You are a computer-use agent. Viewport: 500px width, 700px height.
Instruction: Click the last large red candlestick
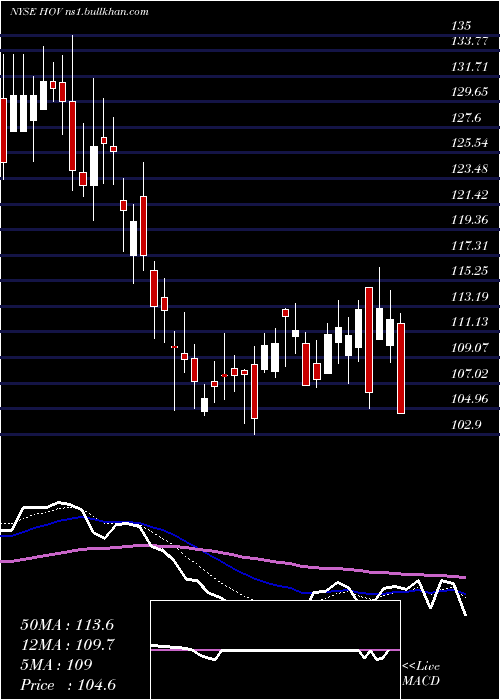(401, 368)
